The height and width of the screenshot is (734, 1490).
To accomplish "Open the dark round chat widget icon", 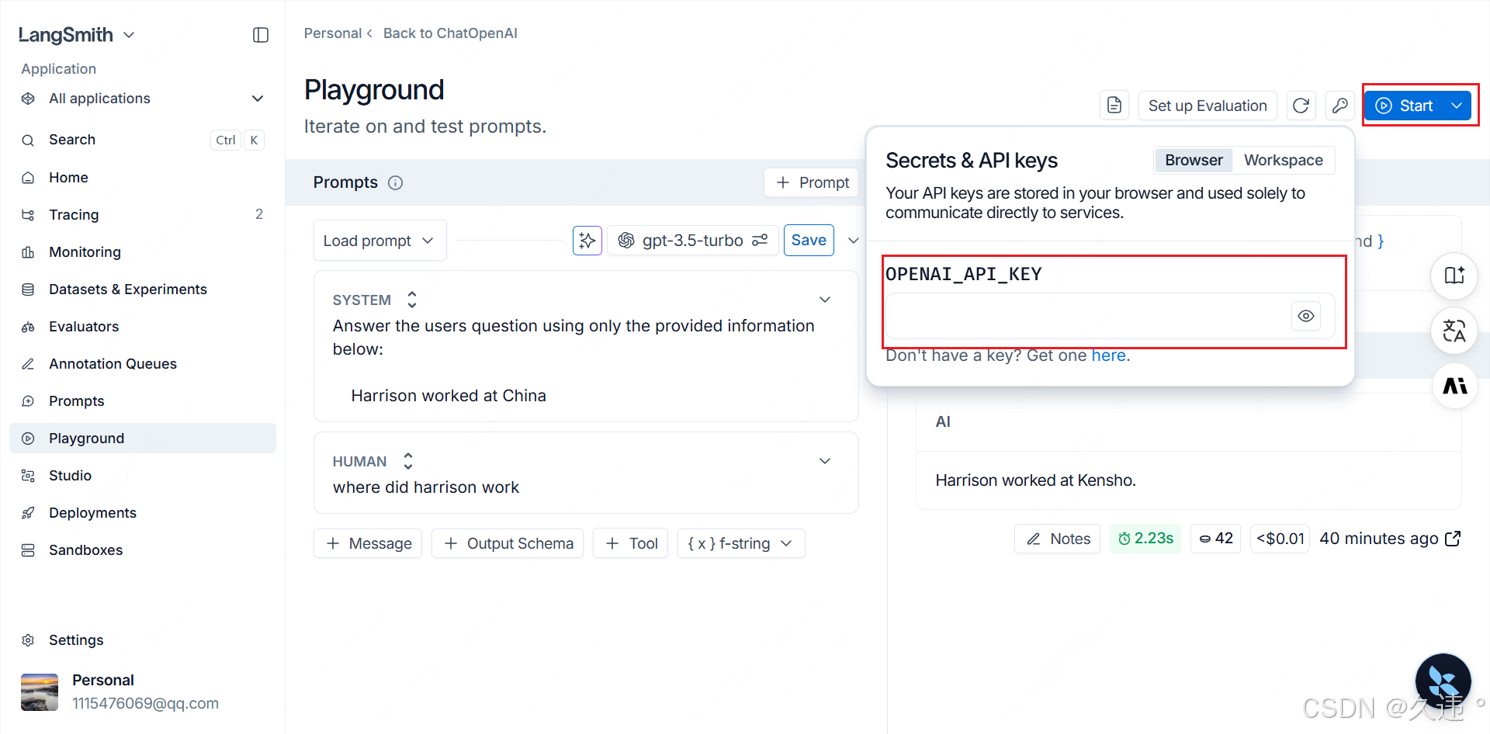I will click(x=1443, y=682).
